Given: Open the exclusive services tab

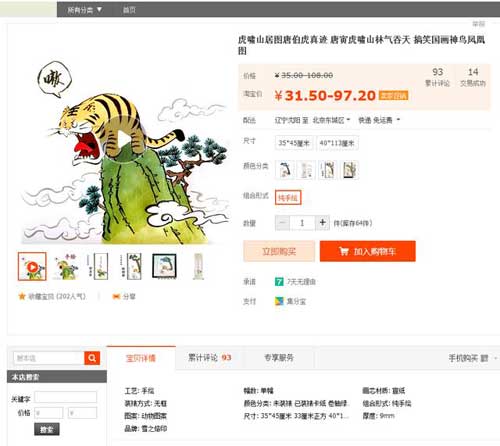Looking at the screenshot, I should 279,358.
